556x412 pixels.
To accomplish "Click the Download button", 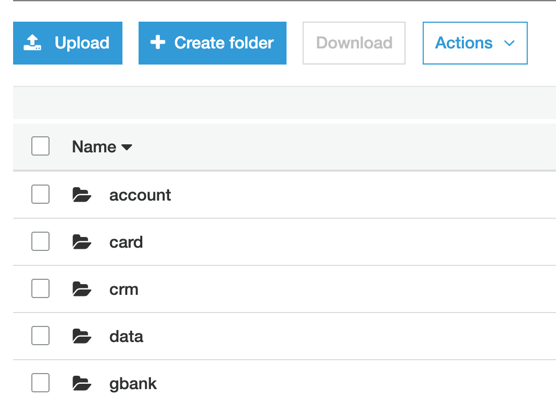I will pyautogui.click(x=354, y=43).
